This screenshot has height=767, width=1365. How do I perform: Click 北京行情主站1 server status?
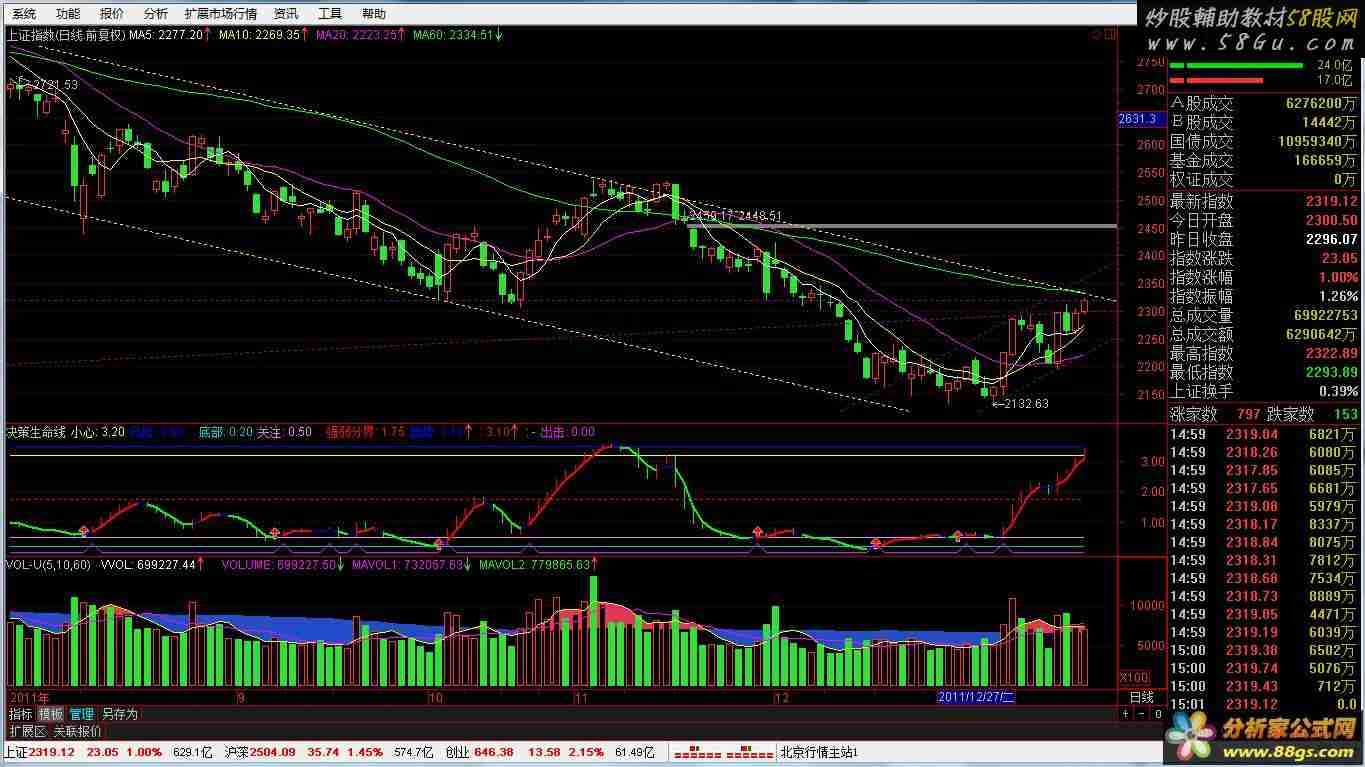pyautogui.click(x=819, y=752)
